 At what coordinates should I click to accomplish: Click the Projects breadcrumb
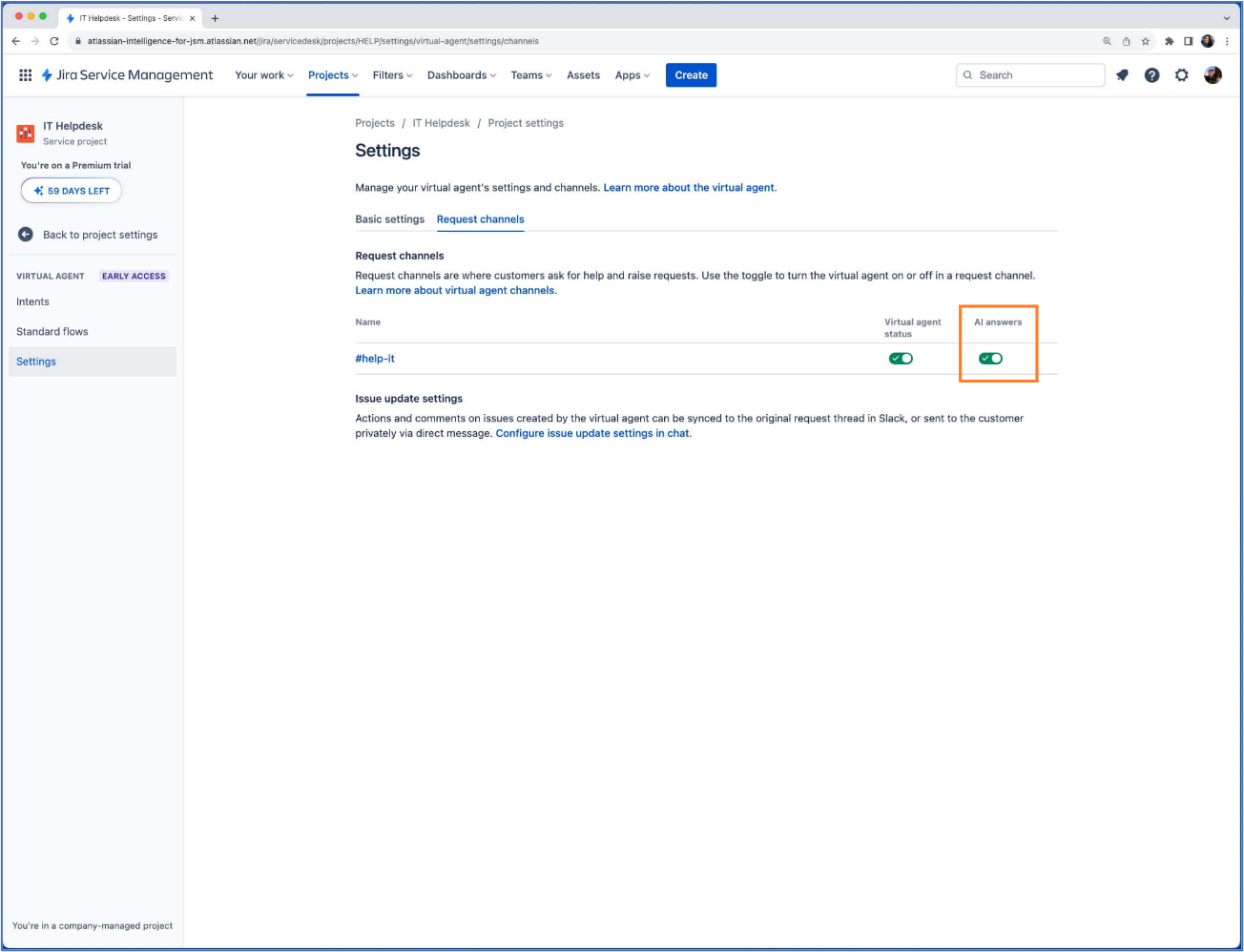point(375,123)
